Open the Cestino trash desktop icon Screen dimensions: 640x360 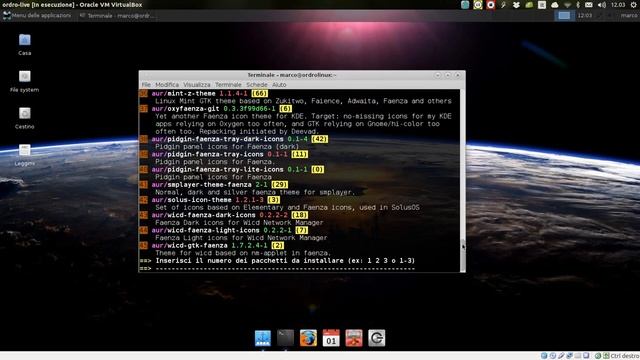click(24, 118)
